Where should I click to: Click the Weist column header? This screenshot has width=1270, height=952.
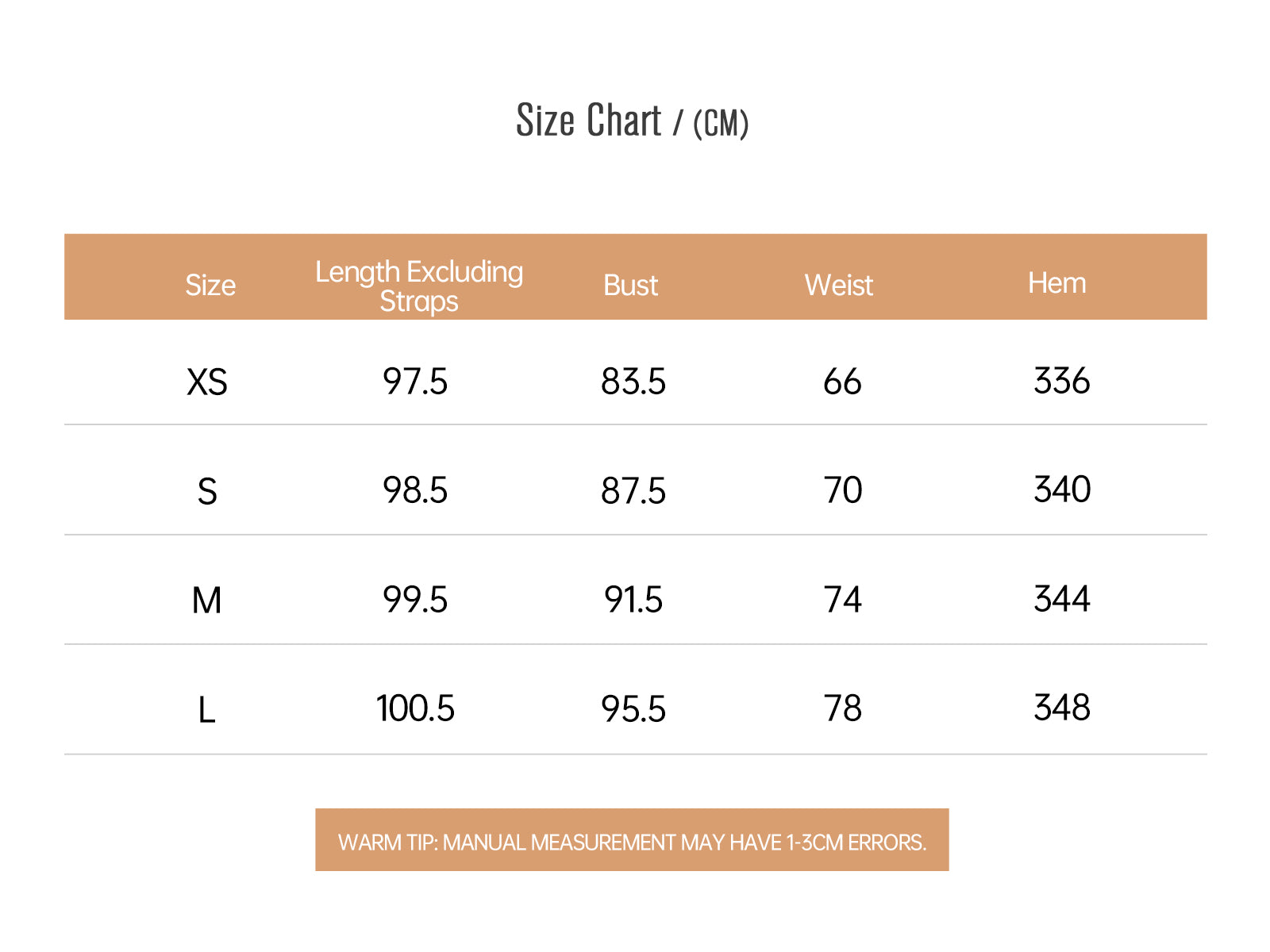(839, 285)
